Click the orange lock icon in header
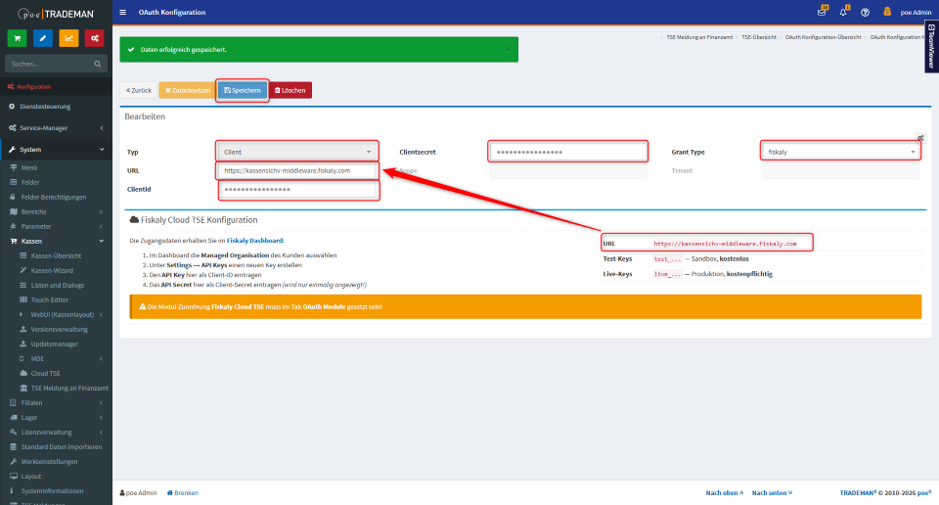The width and height of the screenshot is (939, 505). (887, 12)
